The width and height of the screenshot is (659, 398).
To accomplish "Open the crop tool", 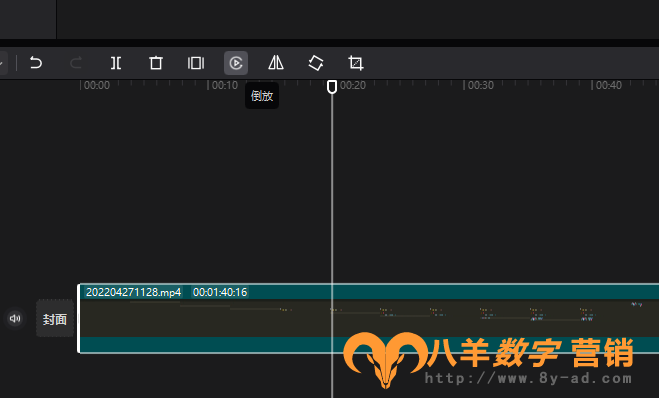I will click(x=356, y=63).
